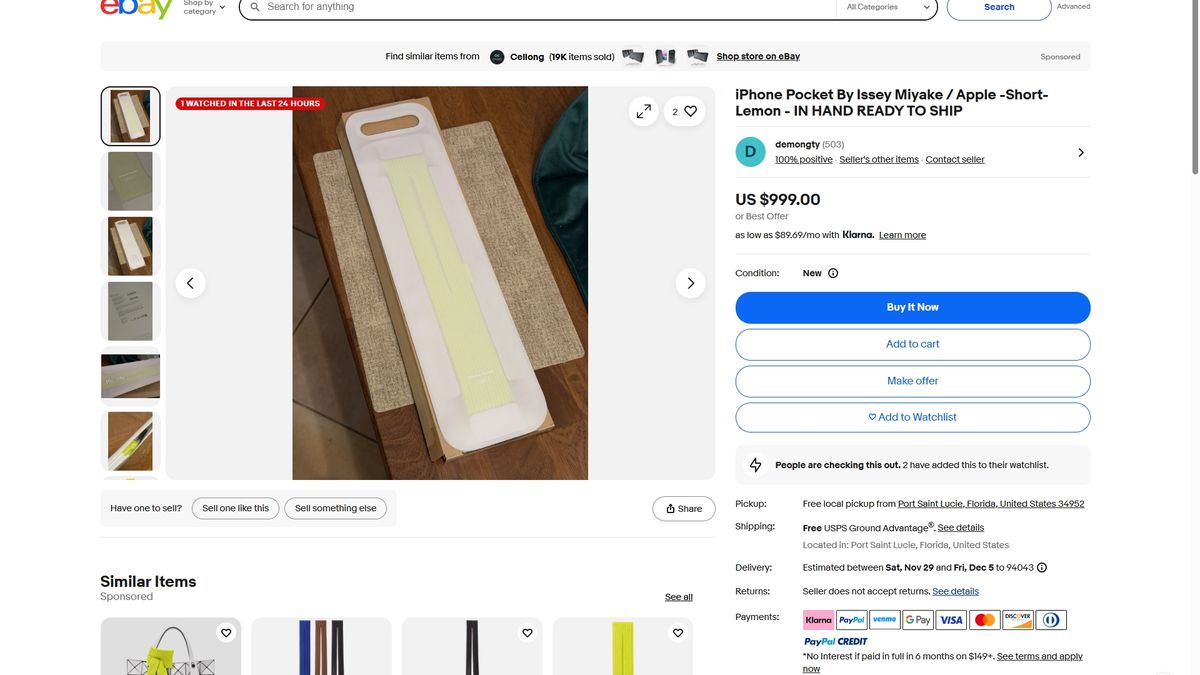Open the Seller's other items link
Image resolution: width=1200 pixels, height=675 pixels.
pos(879,160)
